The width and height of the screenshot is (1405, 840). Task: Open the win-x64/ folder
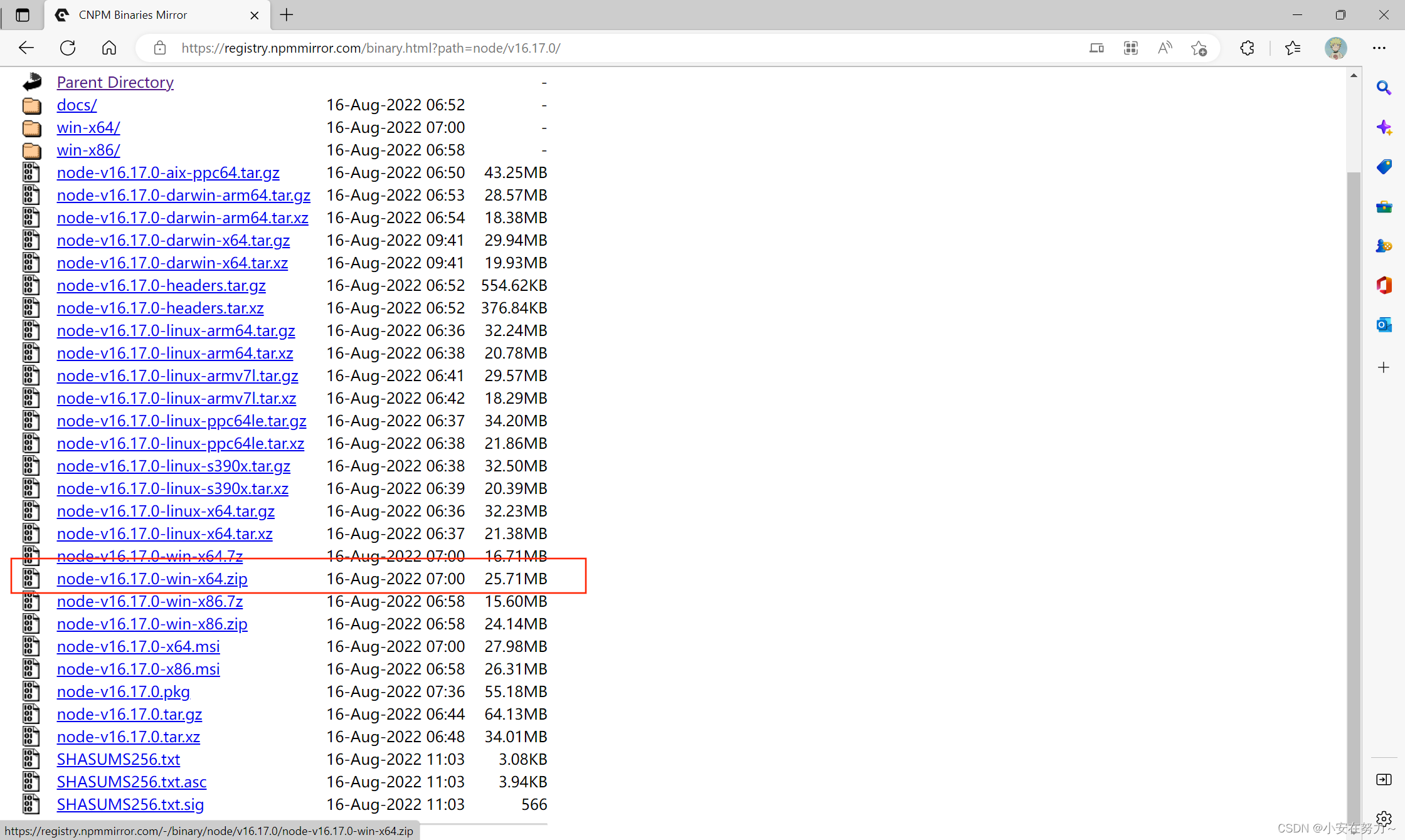coord(88,128)
